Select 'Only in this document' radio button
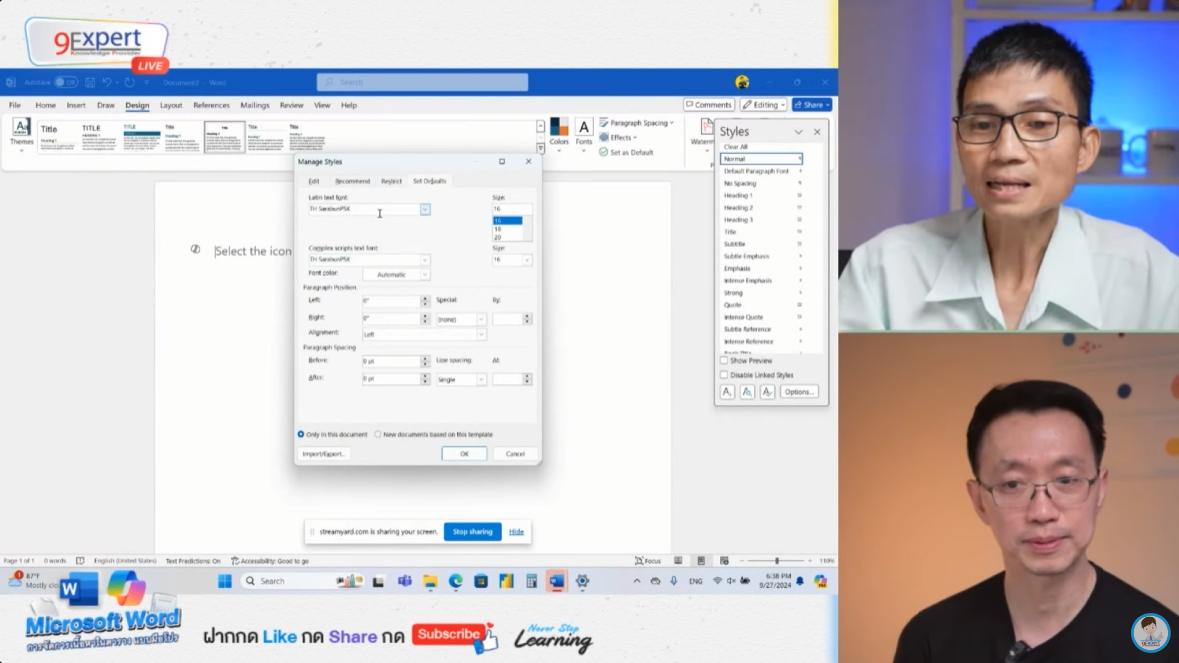Screen dimensions: 1179x663 [301, 434]
